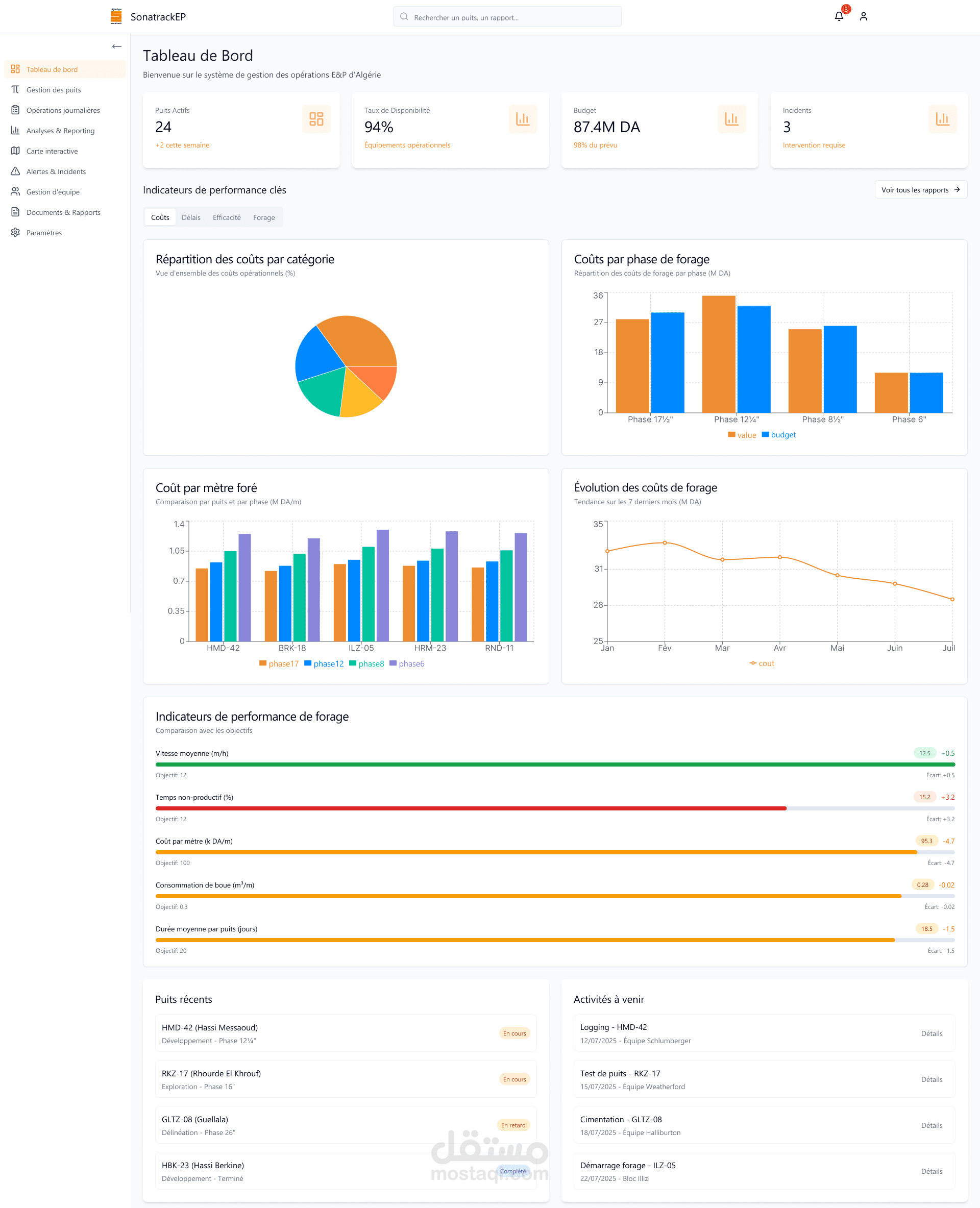Go to Alertes & Incidents menu item

(x=56, y=171)
